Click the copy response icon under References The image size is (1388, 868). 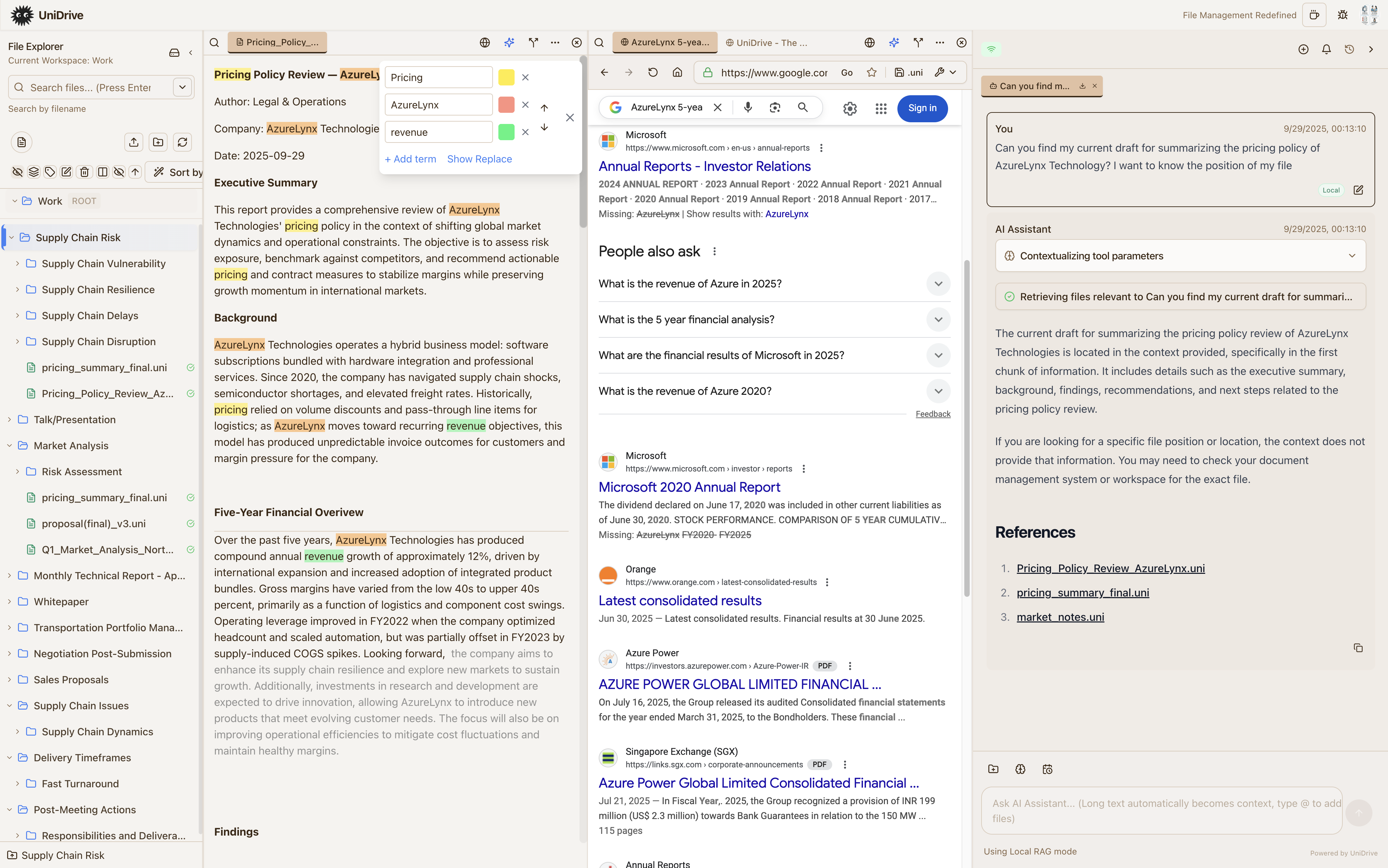tap(1358, 648)
